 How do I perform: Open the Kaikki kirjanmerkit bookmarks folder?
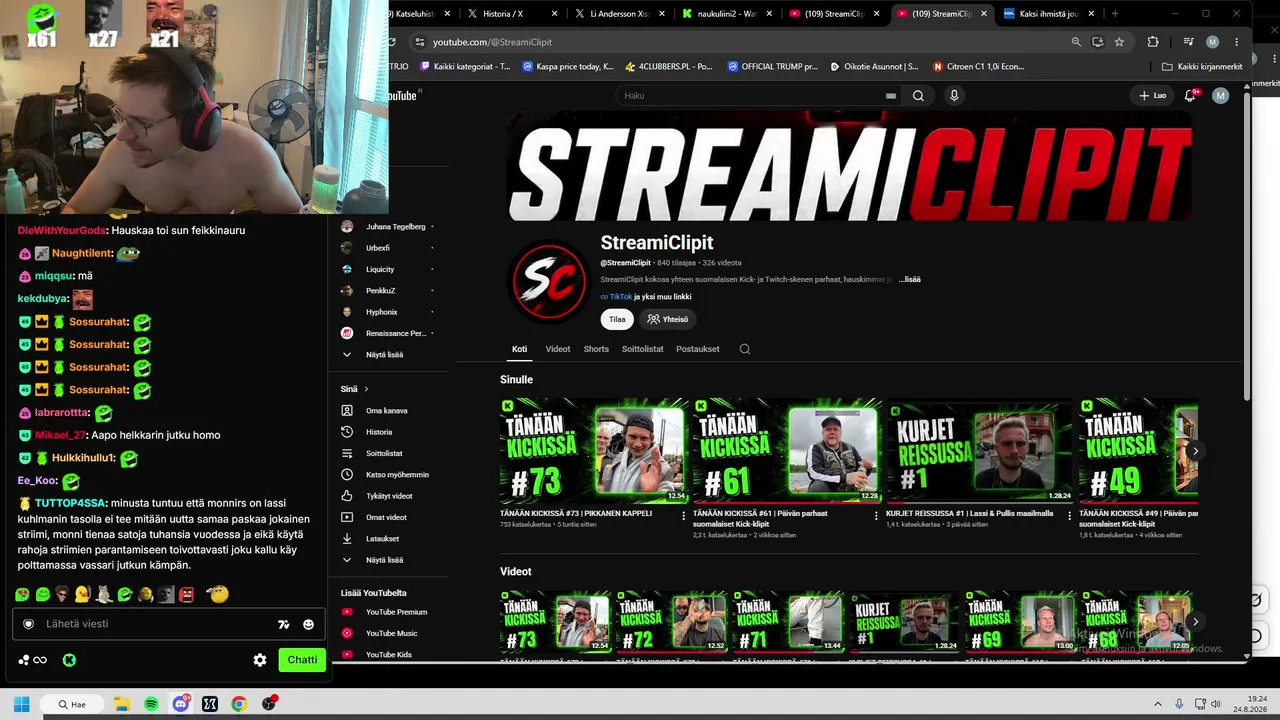click(x=1202, y=67)
